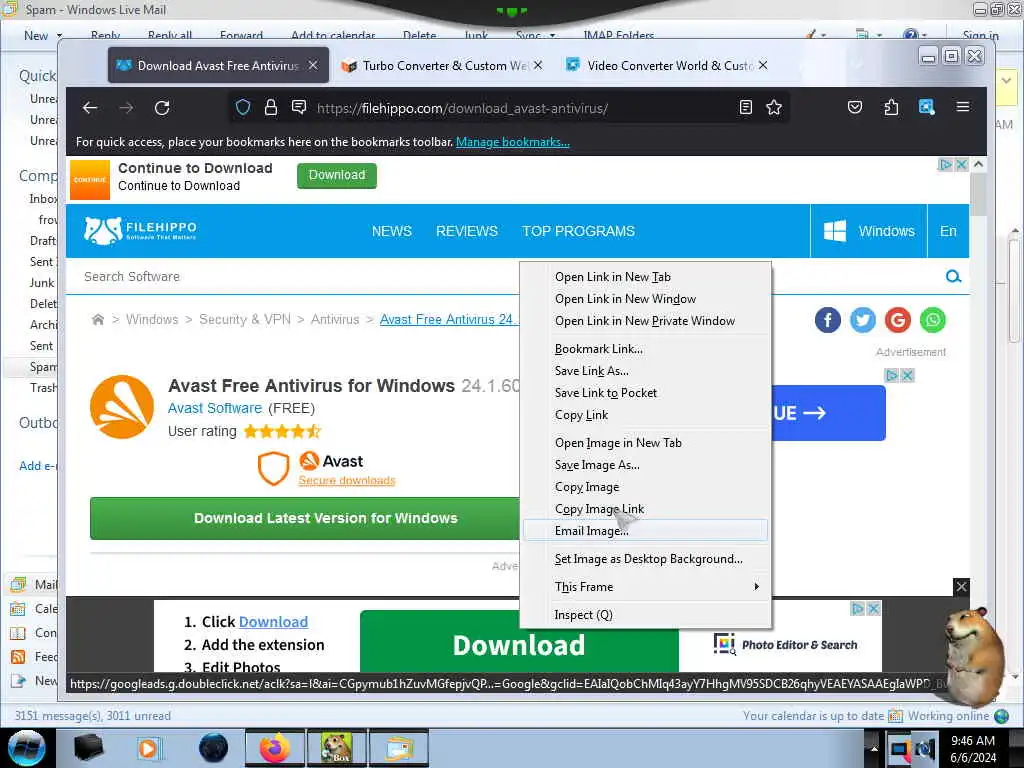
Task: Show hidden tray icons arrow
Action: 873,748
